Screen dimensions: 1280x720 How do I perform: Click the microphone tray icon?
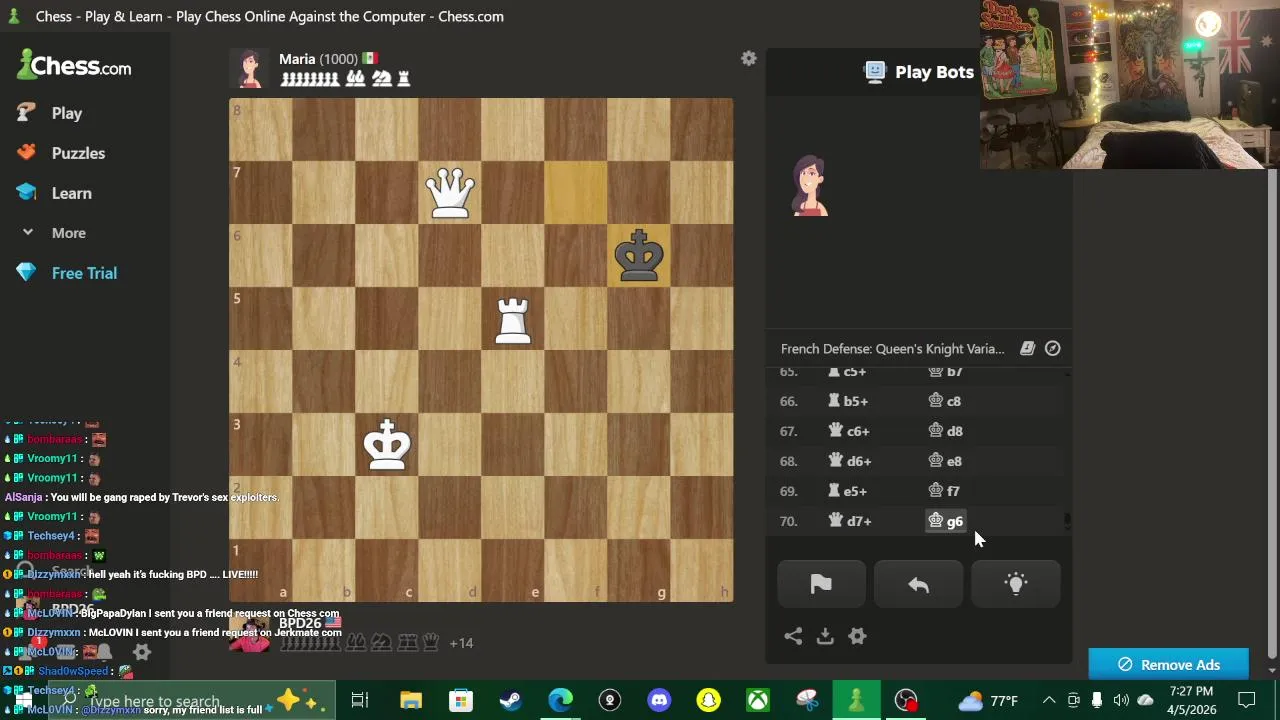click(1097, 701)
